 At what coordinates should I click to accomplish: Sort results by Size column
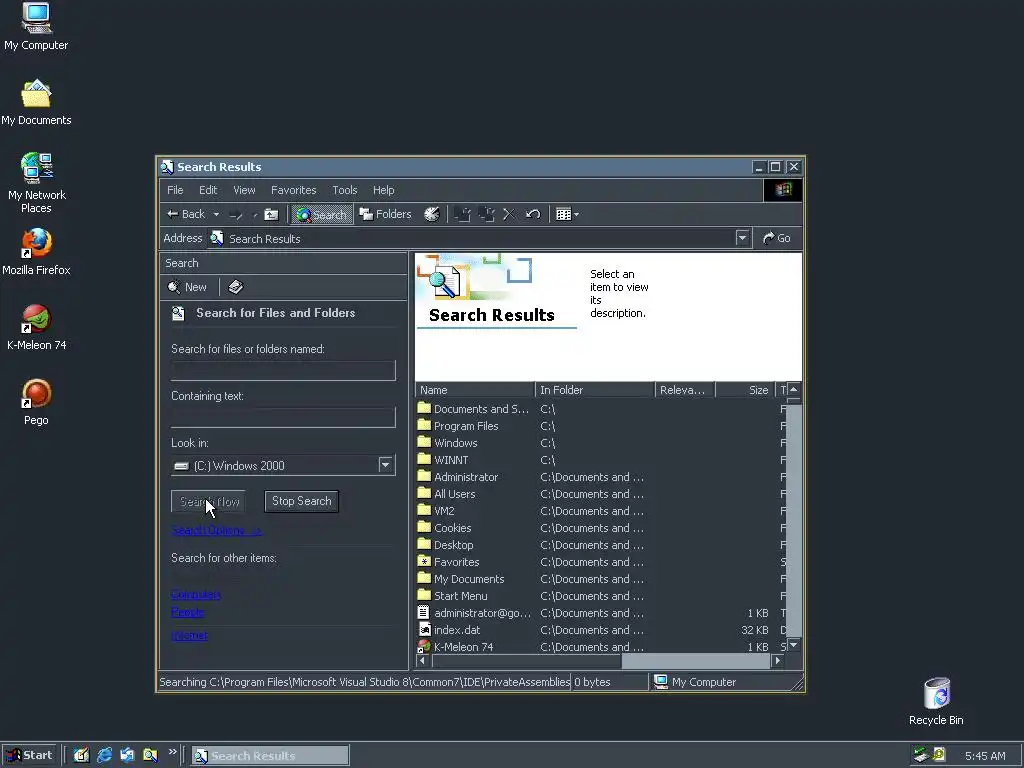tap(744, 390)
